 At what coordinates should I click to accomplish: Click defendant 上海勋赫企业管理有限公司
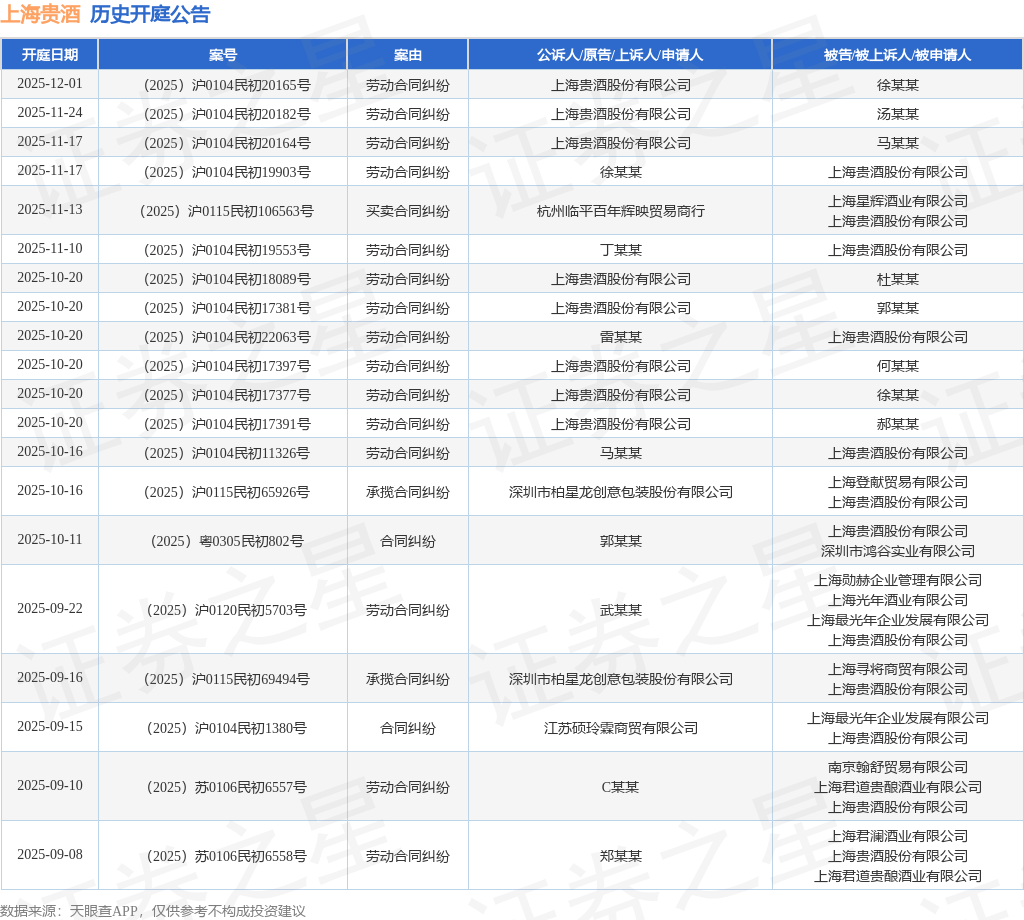[897, 580]
